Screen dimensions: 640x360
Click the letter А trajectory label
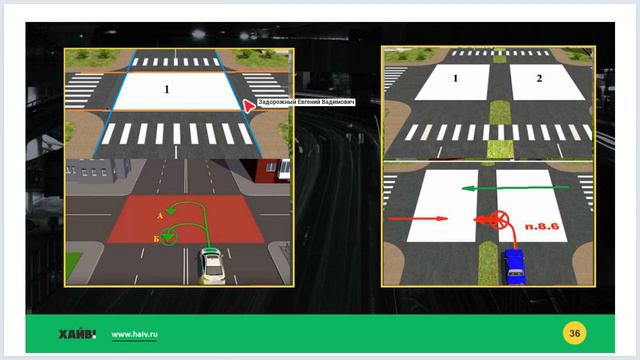click(160, 216)
